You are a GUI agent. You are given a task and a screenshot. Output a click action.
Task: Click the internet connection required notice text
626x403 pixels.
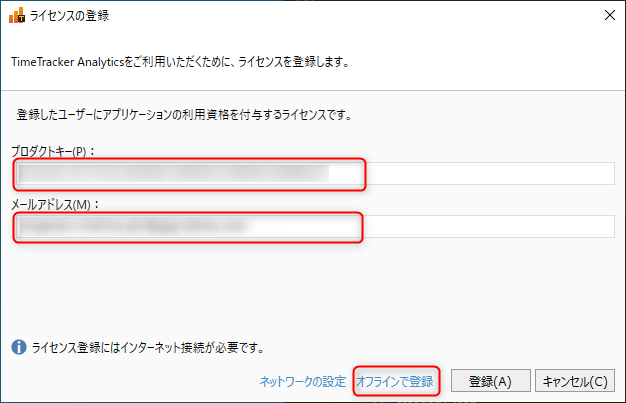coord(146,348)
